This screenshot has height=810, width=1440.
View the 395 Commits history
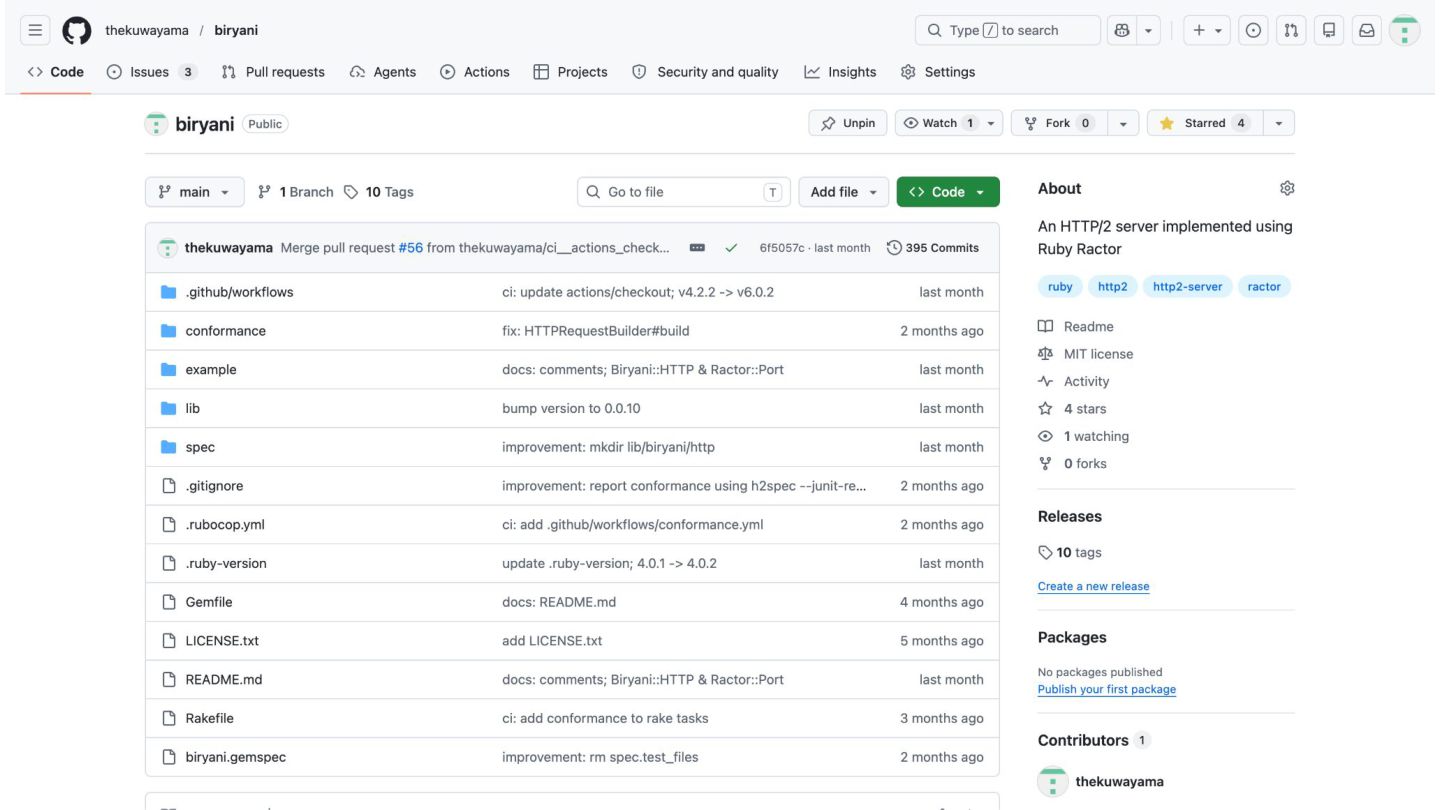933,248
